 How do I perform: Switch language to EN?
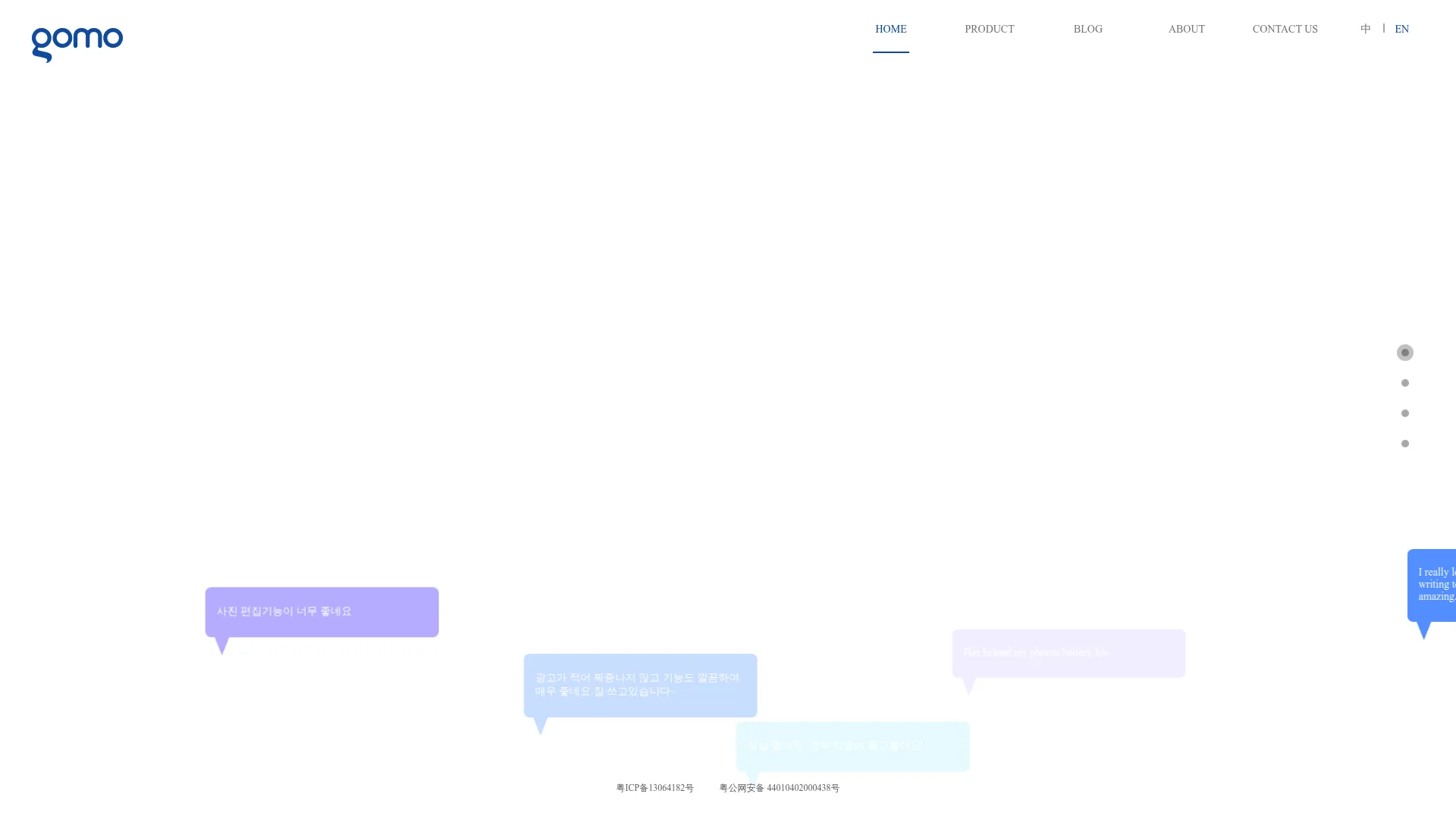pyautogui.click(x=1401, y=29)
